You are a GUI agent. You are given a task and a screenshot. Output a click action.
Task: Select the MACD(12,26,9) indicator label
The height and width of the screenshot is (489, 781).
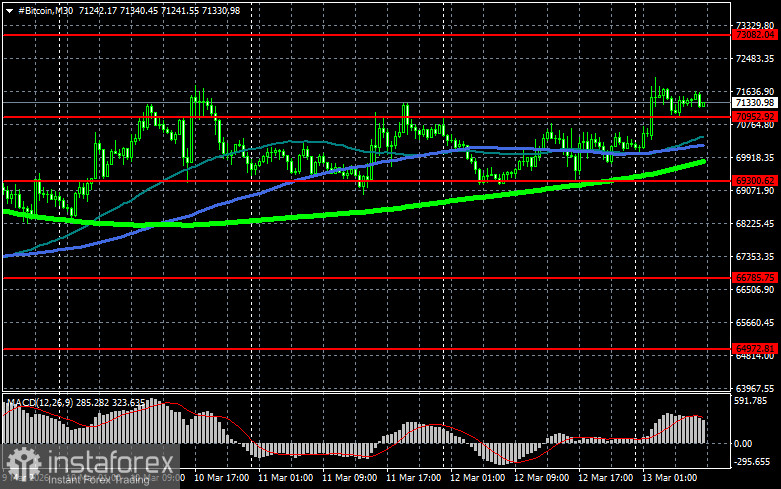click(41, 402)
